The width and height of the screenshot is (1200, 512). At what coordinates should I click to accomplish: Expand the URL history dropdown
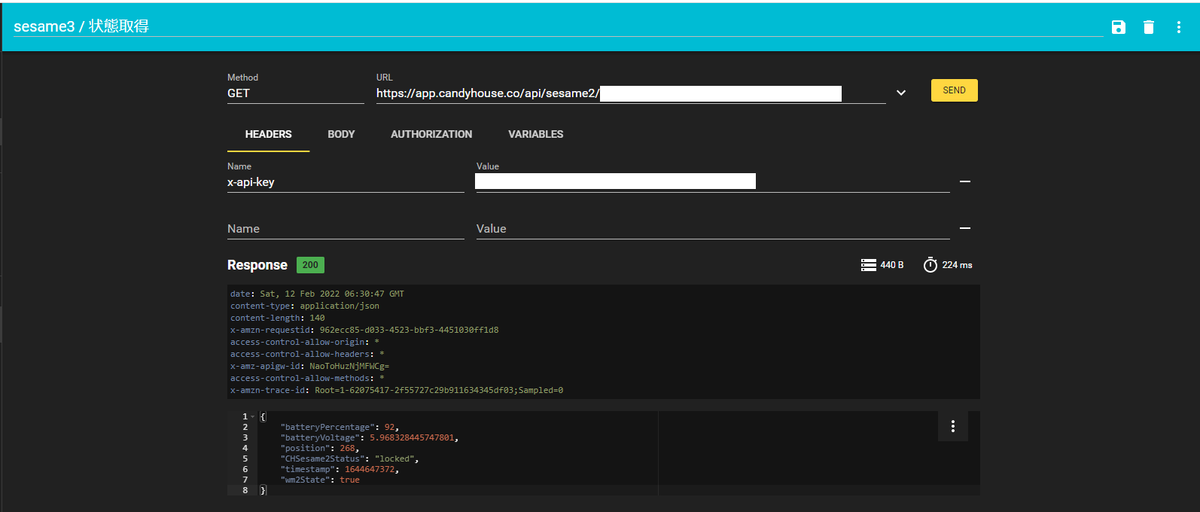(901, 92)
